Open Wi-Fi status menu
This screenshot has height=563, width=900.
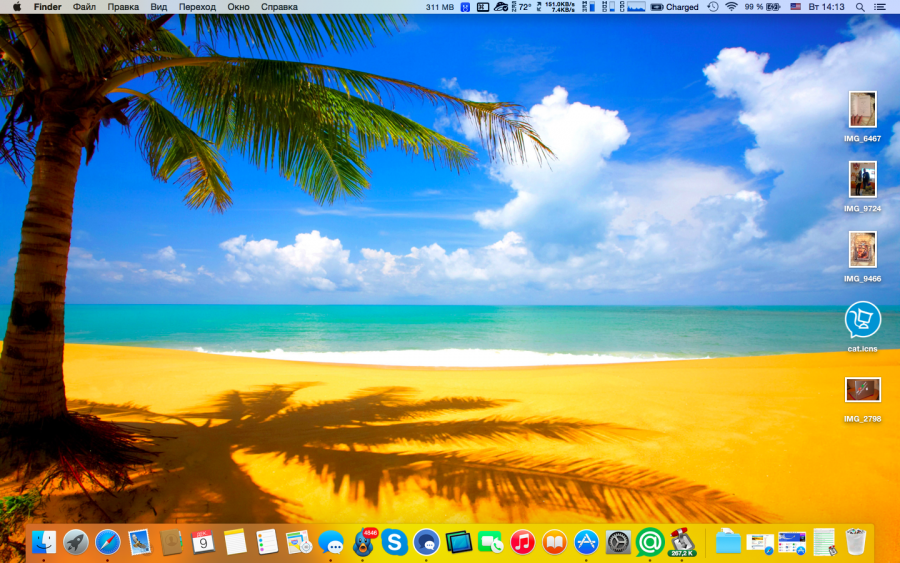click(731, 7)
